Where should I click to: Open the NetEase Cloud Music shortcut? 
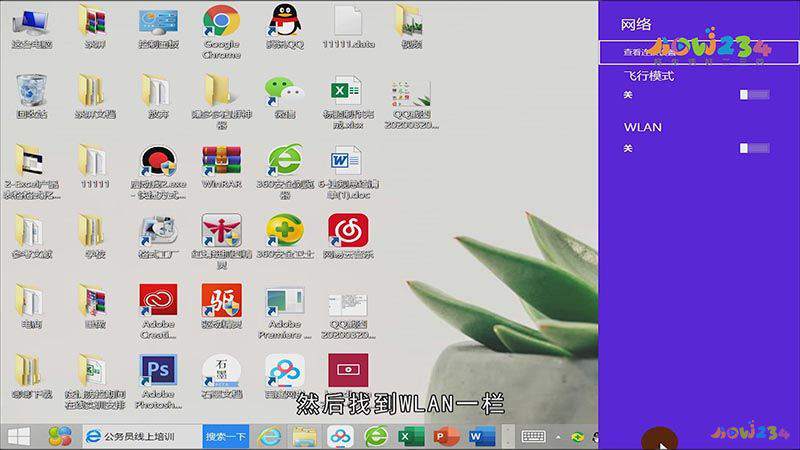348,231
